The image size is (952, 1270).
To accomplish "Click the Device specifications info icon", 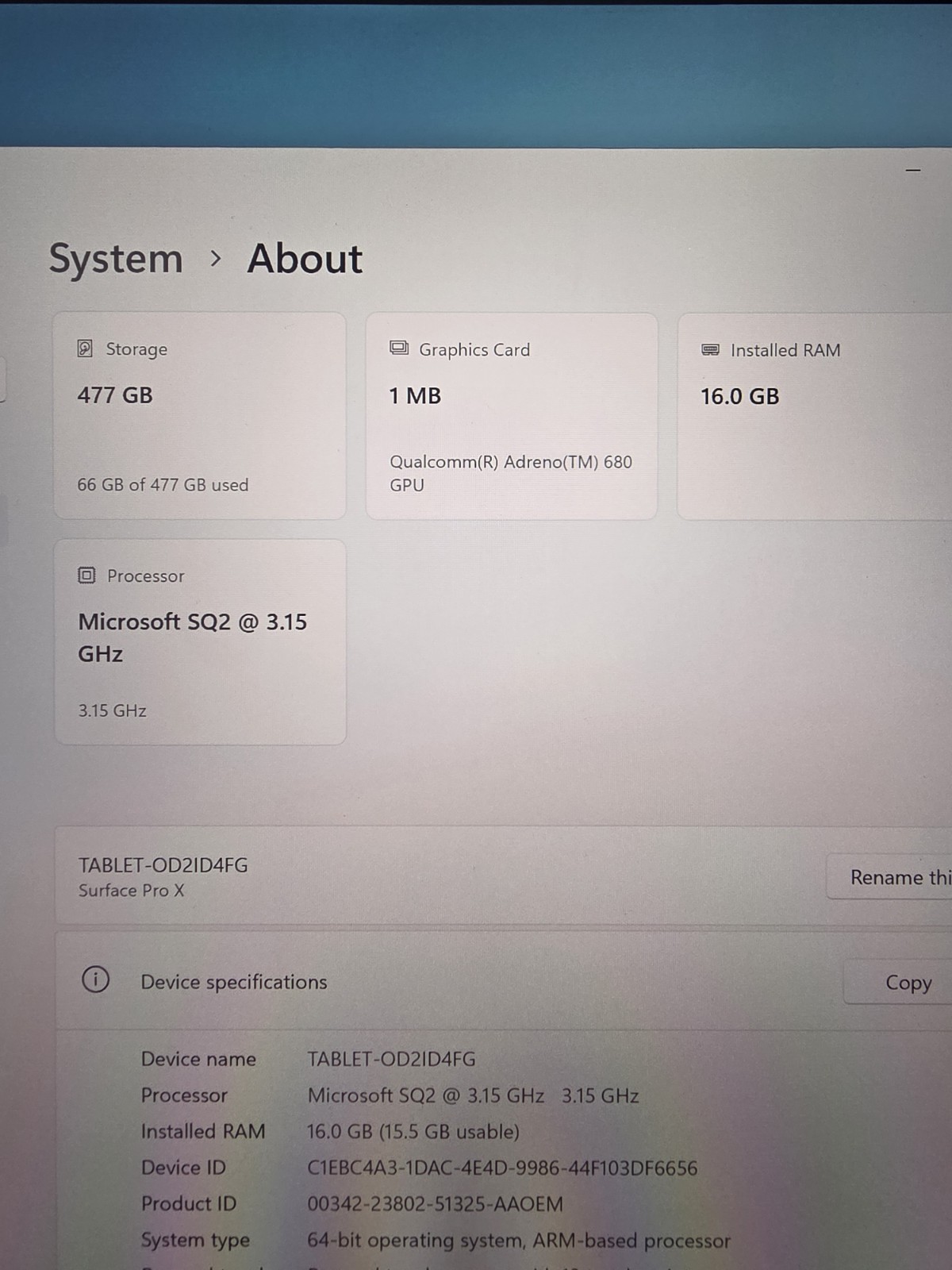I will [95, 979].
